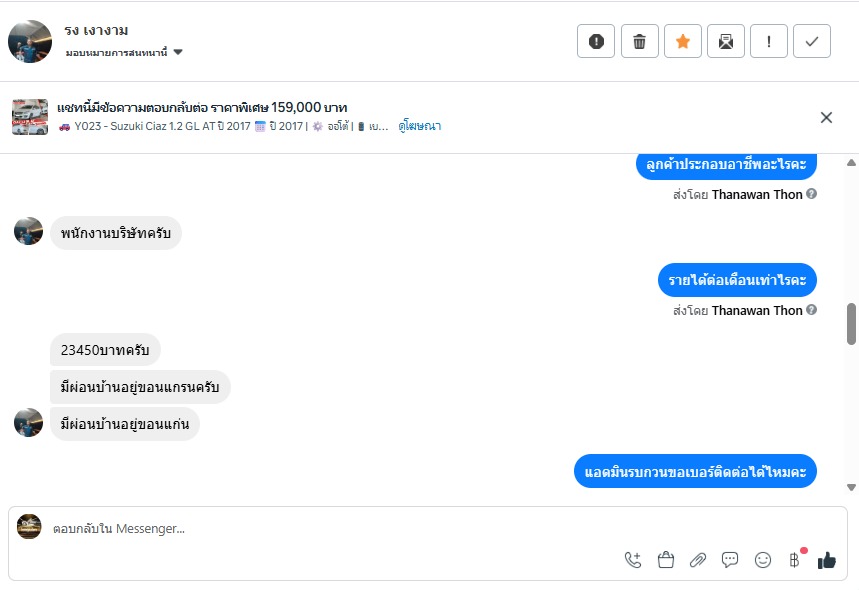Viewport: 859px width, 590px height.
Task: Dismiss the ad banner with the X
Action: tap(826, 117)
